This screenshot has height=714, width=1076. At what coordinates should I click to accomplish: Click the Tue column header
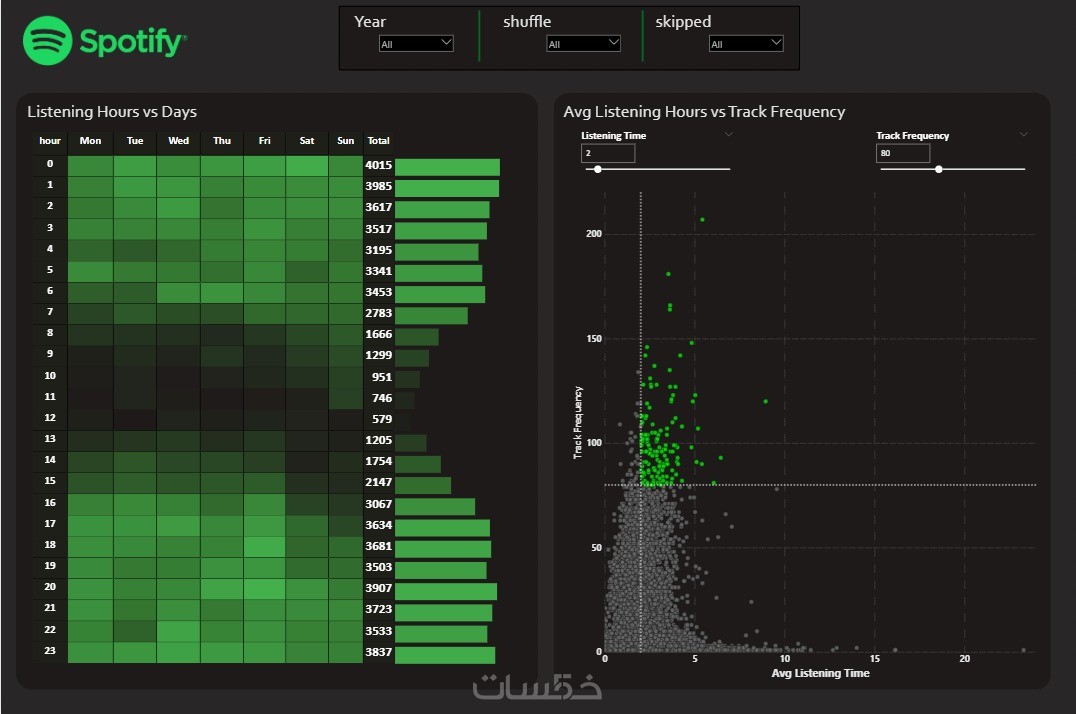(135, 141)
